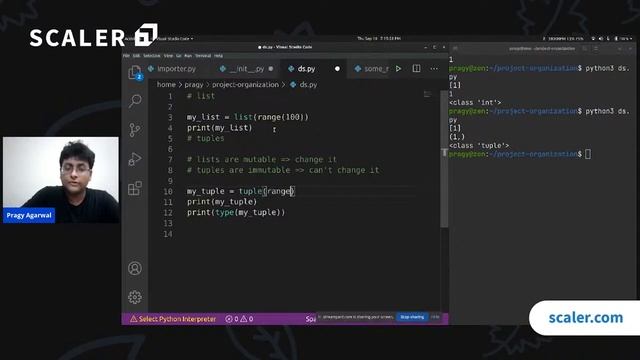640x360 pixels.
Task: Click the <class 'int'> terminal output
Action: click(475, 102)
